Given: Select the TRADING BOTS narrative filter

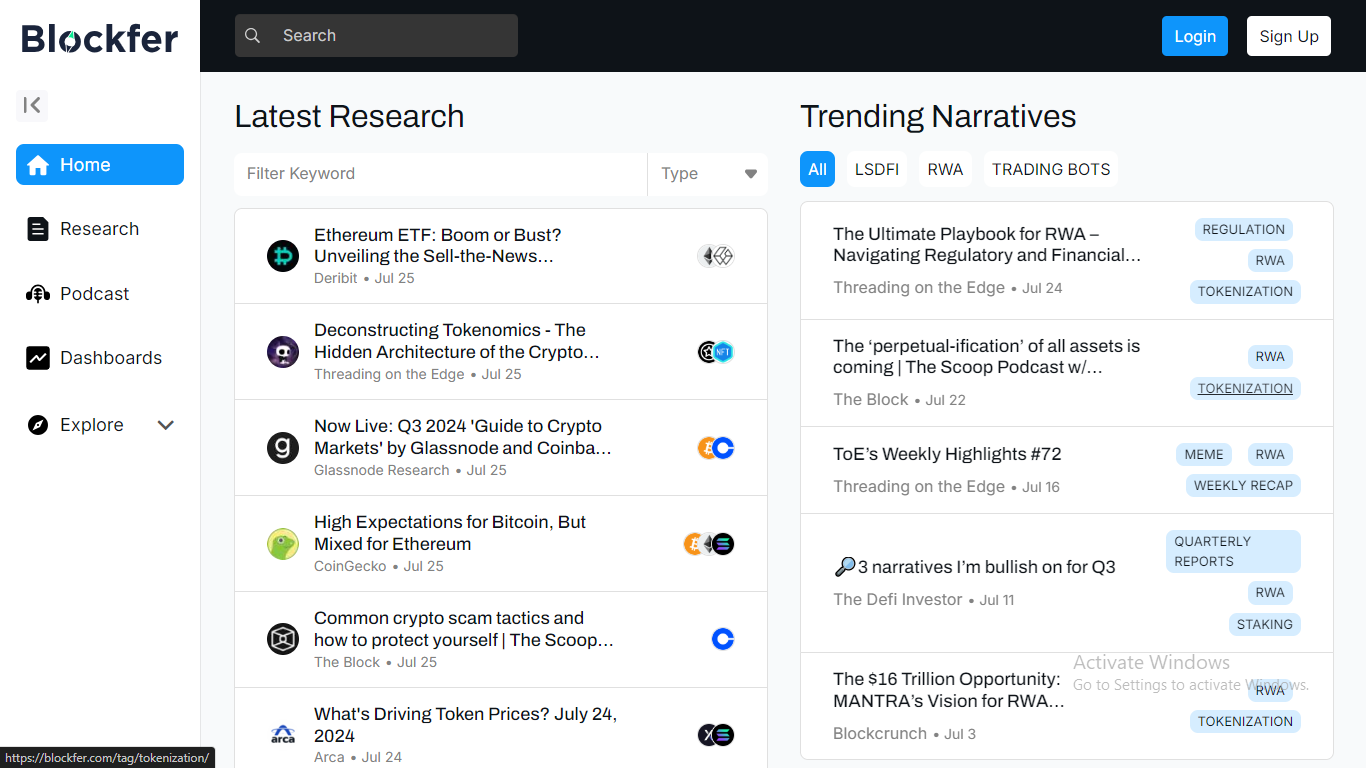Looking at the screenshot, I should tap(1050, 169).
